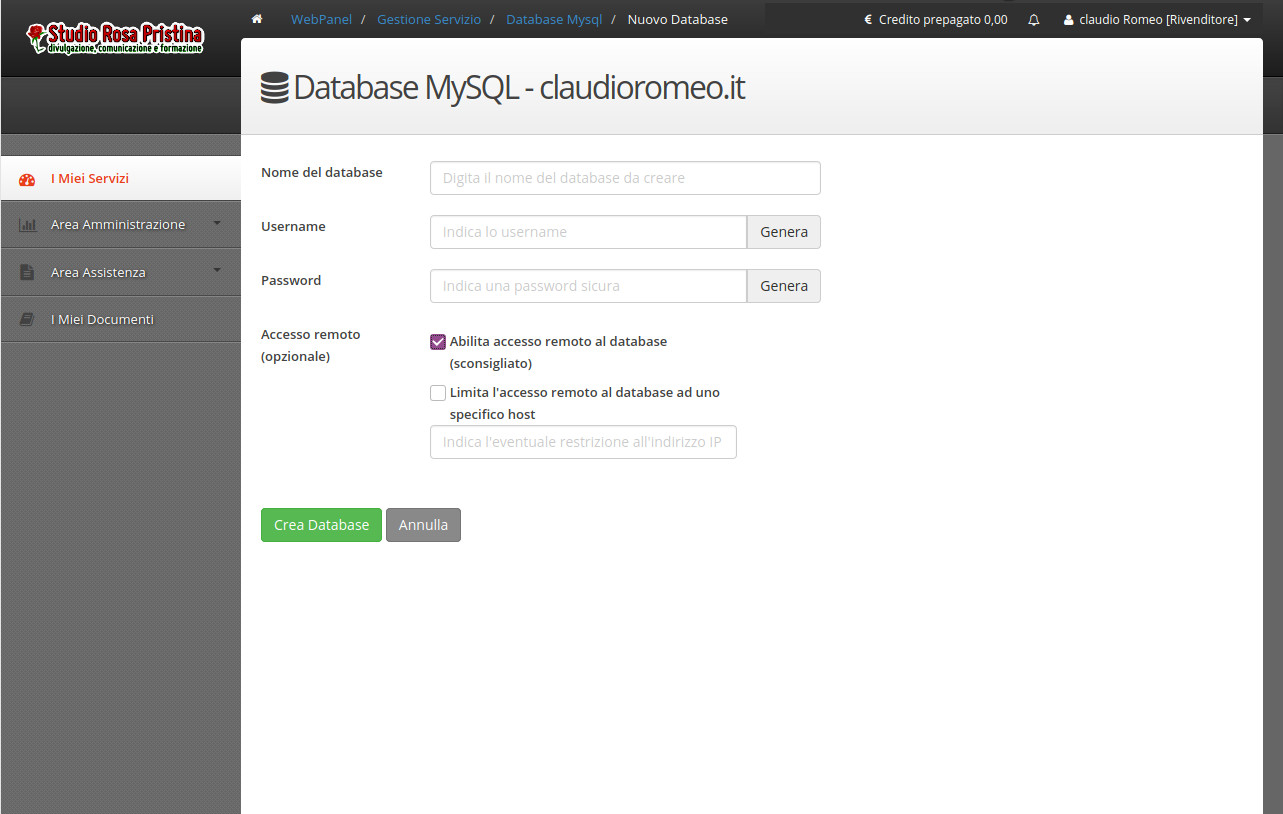Enable Limita l'accesso remoto to specific host
Screen dimensions: 1283x814
438,393
